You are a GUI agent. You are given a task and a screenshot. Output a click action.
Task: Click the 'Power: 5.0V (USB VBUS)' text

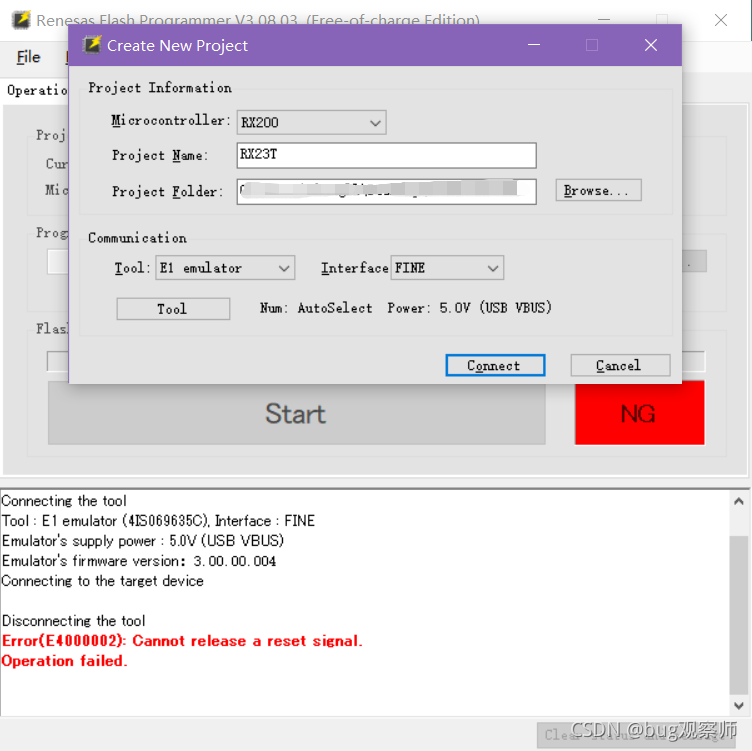470,307
